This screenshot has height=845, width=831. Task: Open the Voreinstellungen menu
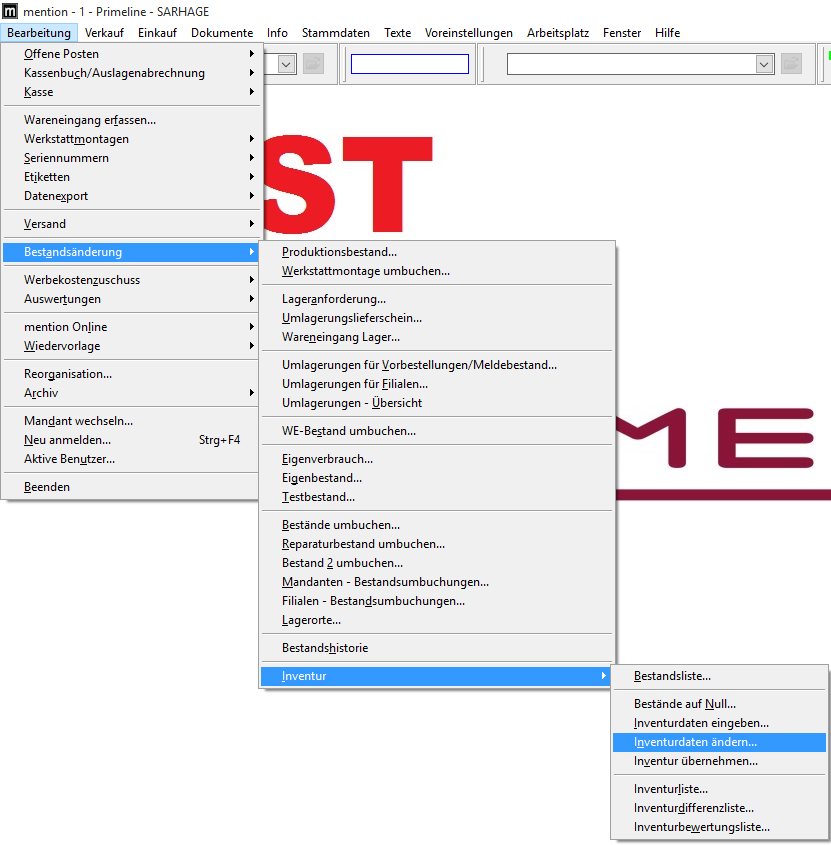pyautogui.click(x=468, y=32)
